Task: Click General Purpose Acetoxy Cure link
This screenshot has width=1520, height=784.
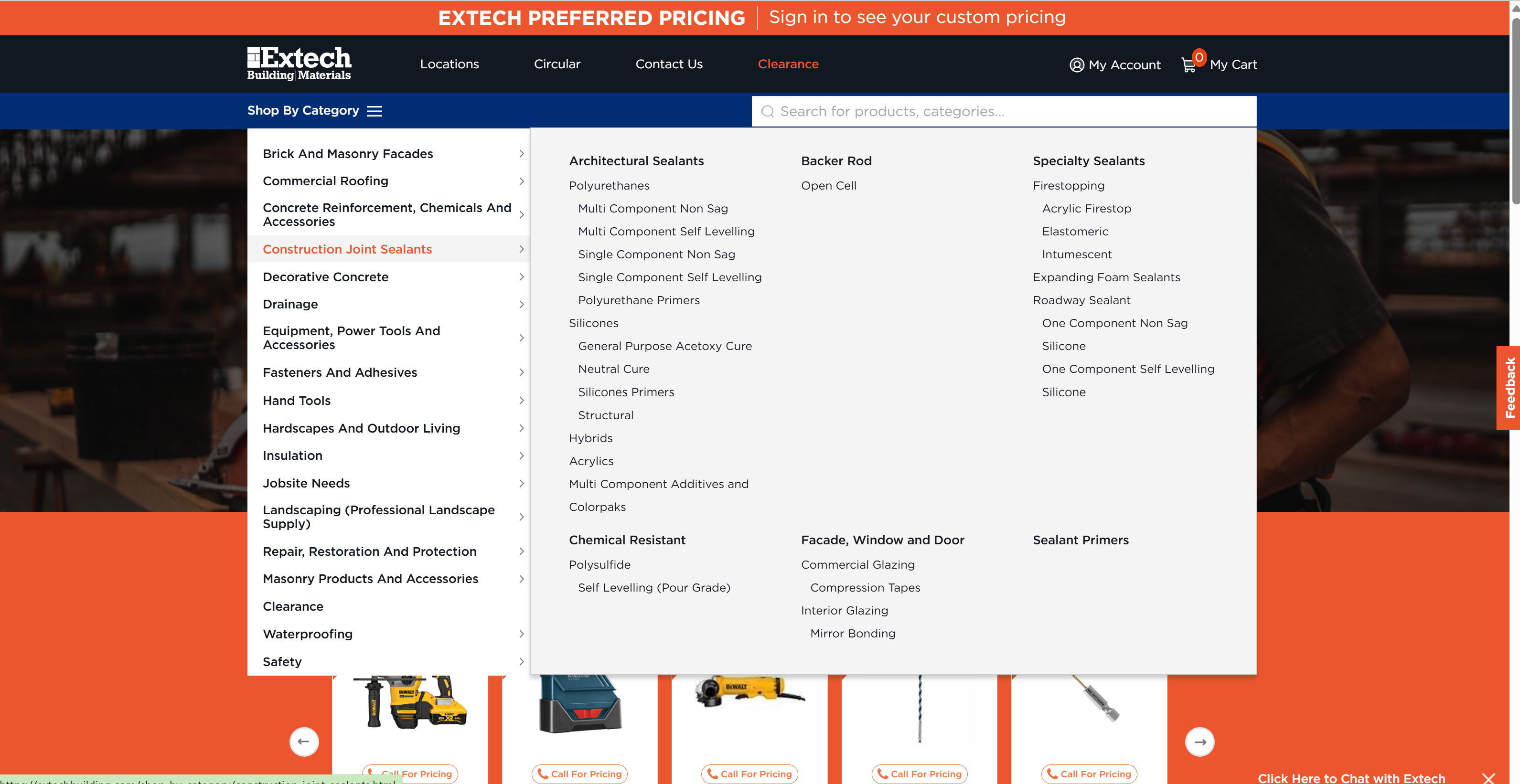Action: coord(664,346)
